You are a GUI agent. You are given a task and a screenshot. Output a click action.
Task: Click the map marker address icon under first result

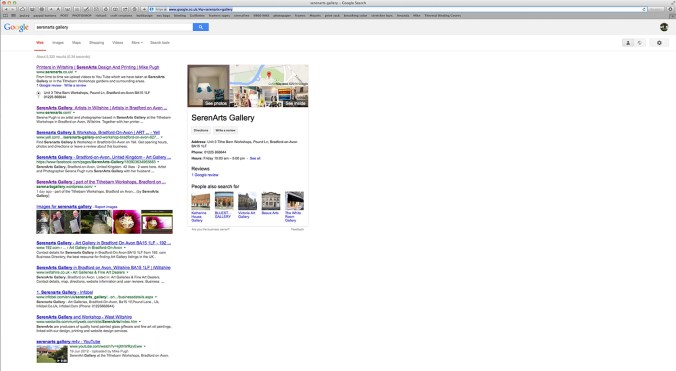[x=38, y=94]
